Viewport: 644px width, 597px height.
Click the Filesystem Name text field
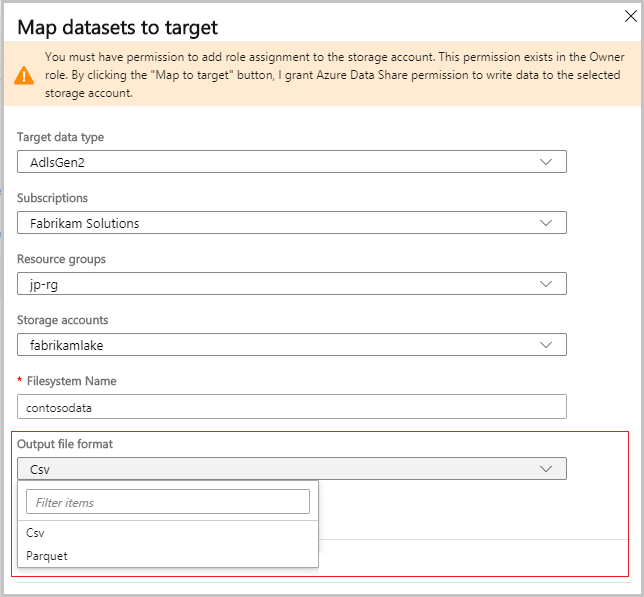(x=291, y=406)
